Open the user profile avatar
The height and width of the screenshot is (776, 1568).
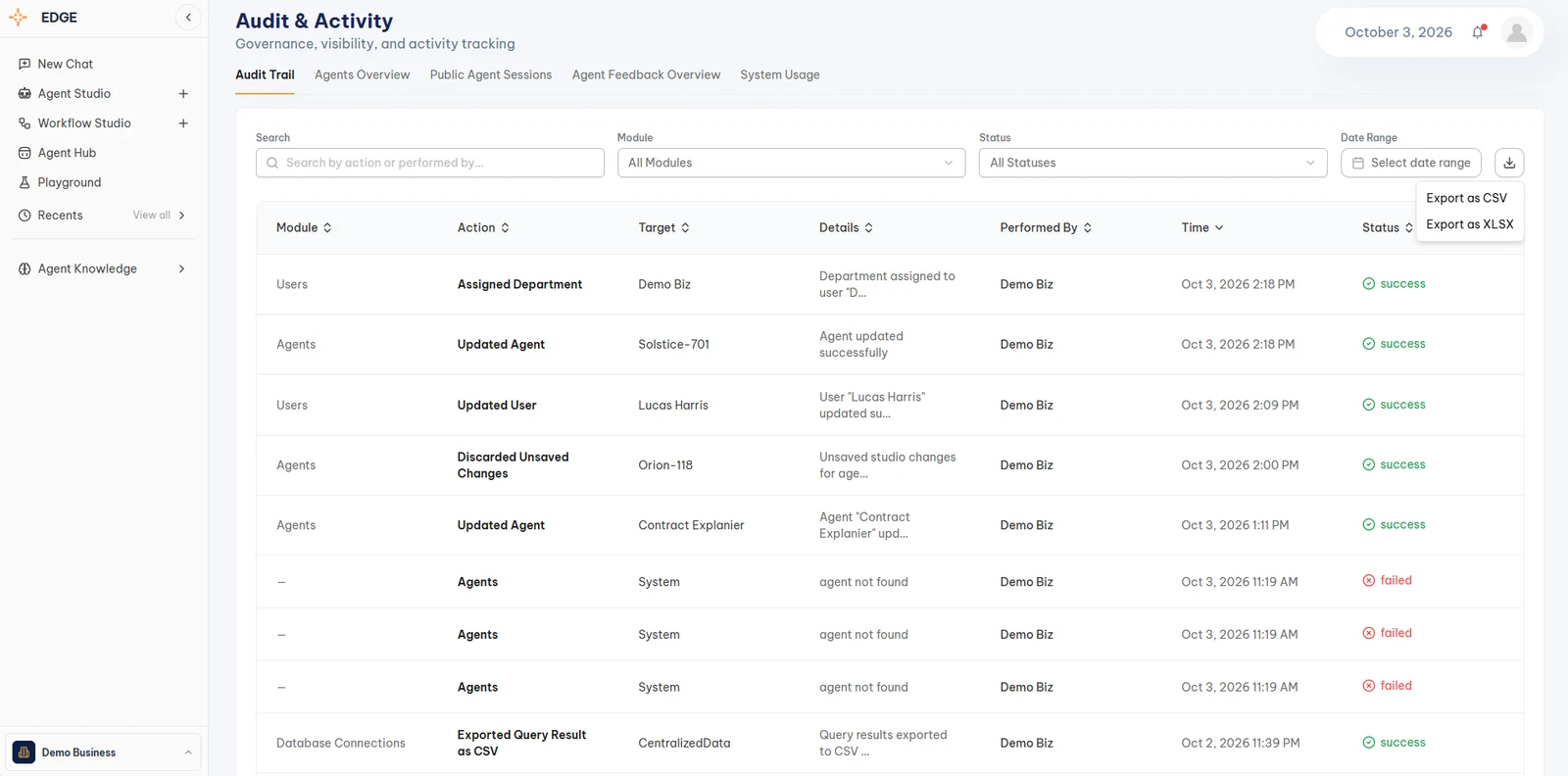click(x=1517, y=32)
